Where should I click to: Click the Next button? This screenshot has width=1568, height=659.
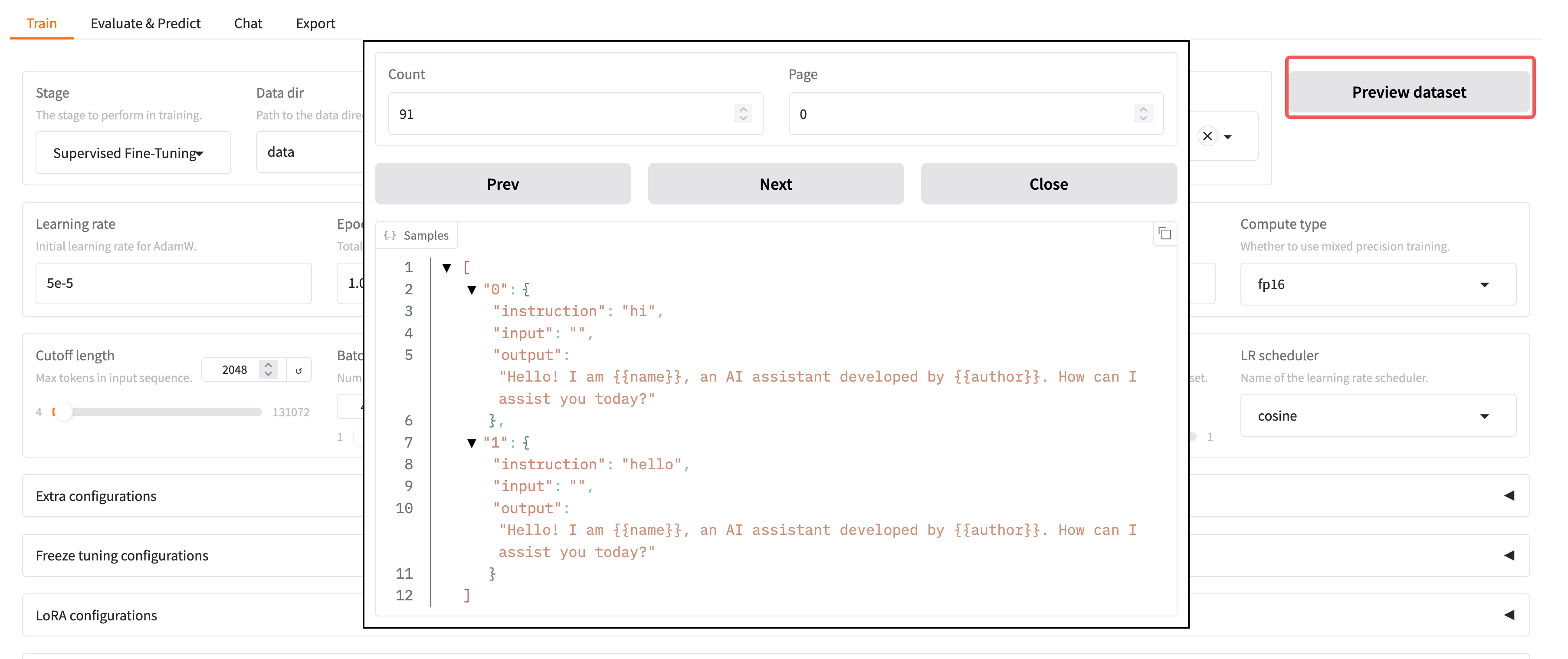[x=775, y=184]
